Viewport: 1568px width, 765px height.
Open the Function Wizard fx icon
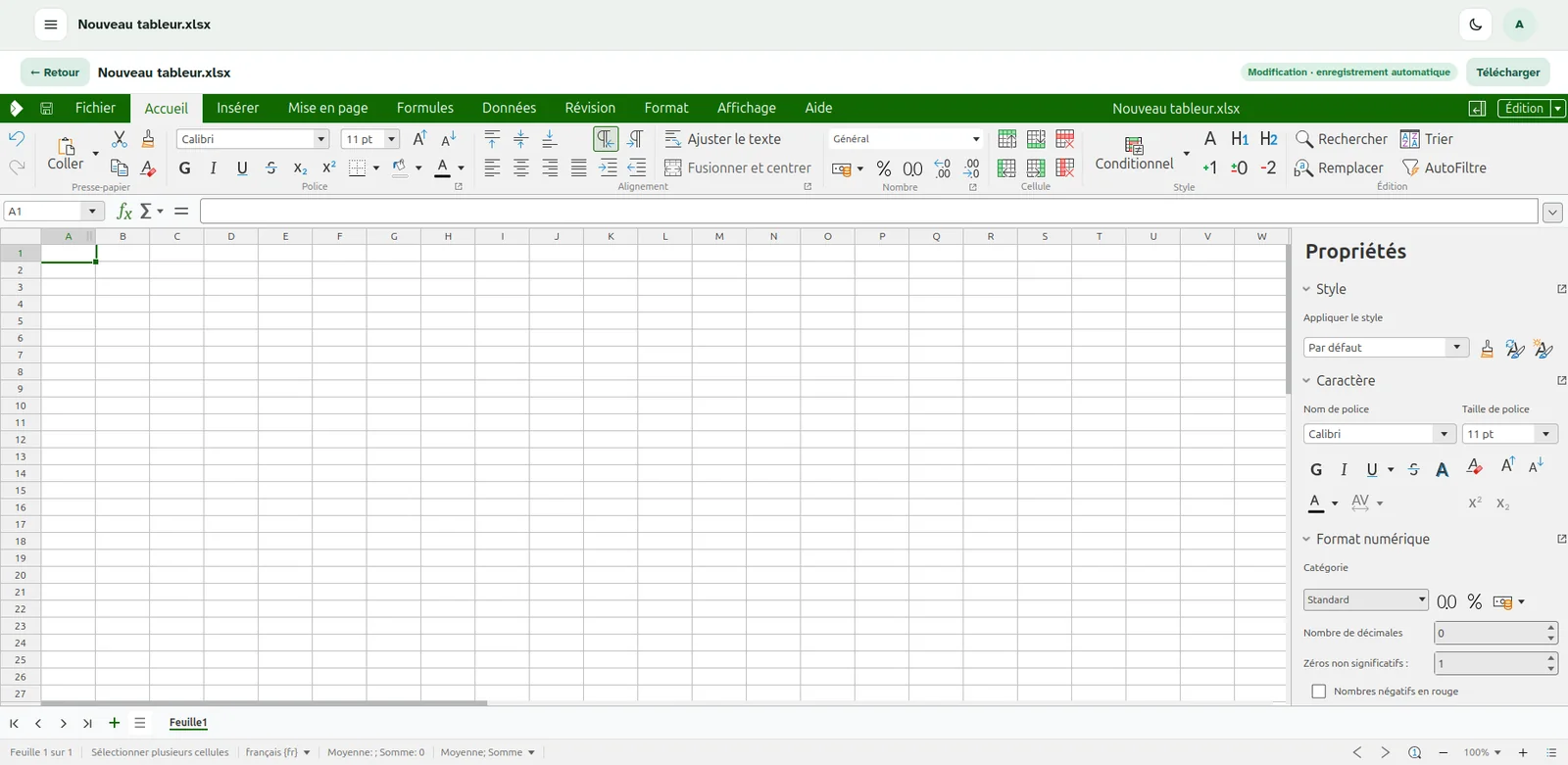[124, 211]
